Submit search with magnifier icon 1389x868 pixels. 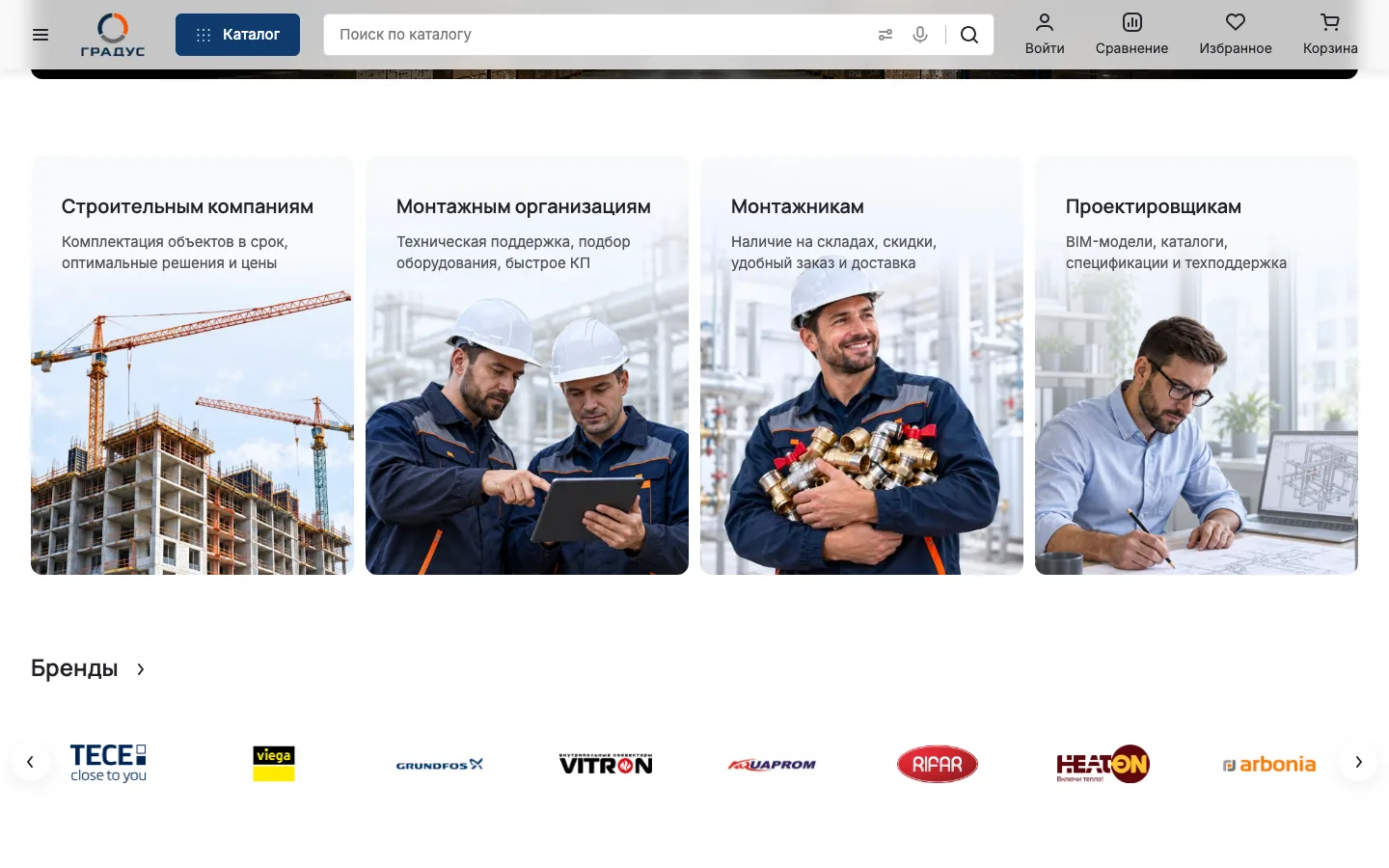(969, 35)
